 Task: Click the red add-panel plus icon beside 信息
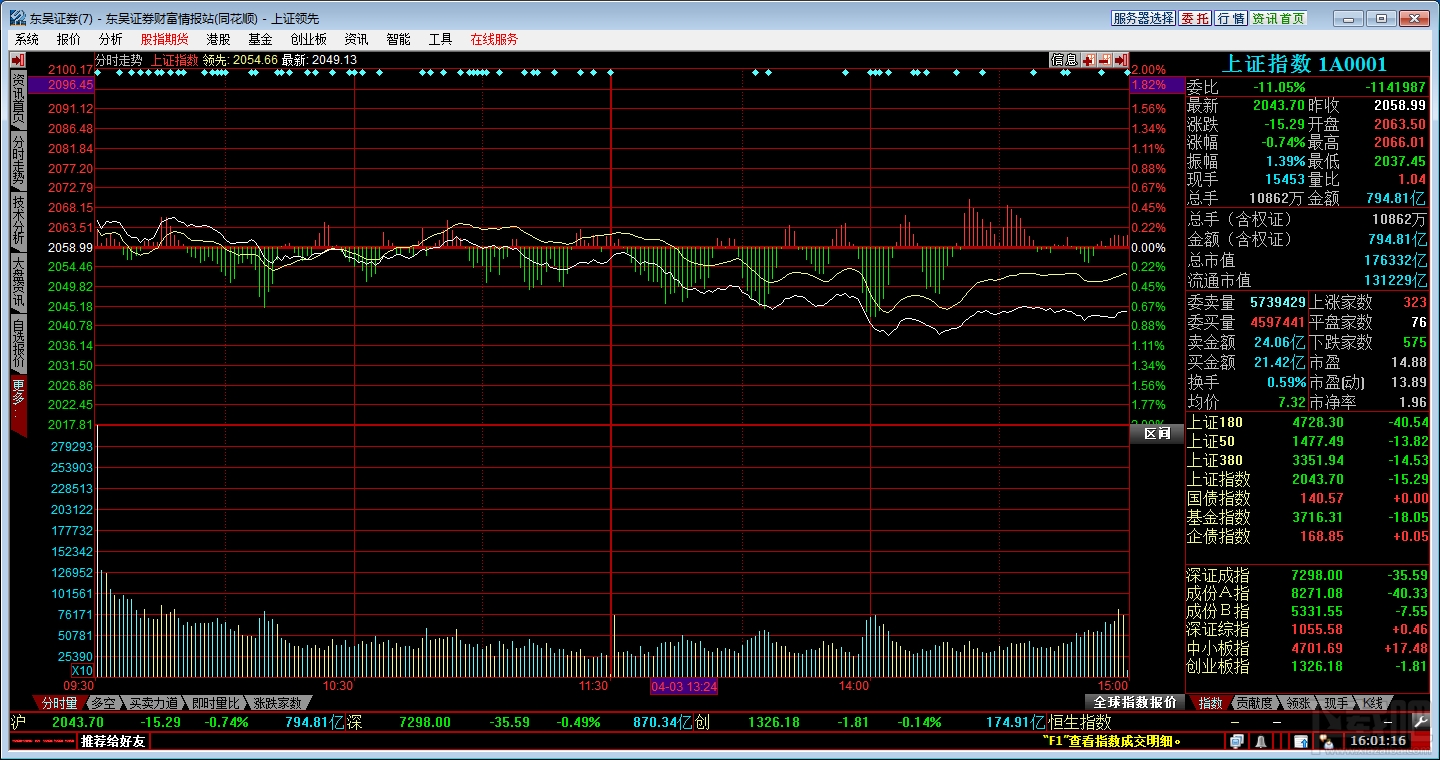pyautogui.click(x=1088, y=60)
